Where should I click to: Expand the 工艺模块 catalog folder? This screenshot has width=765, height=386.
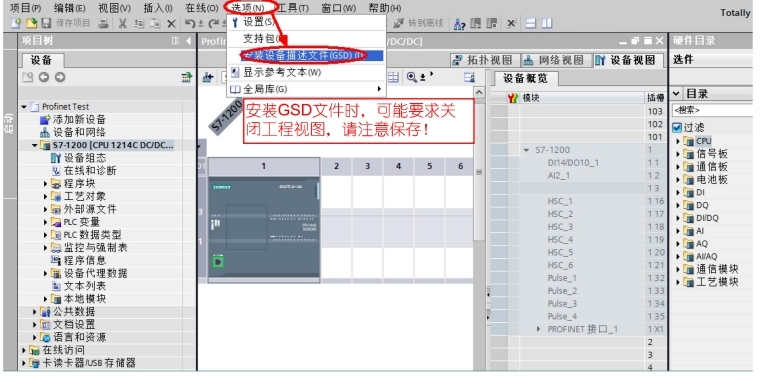[x=678, y=282]
